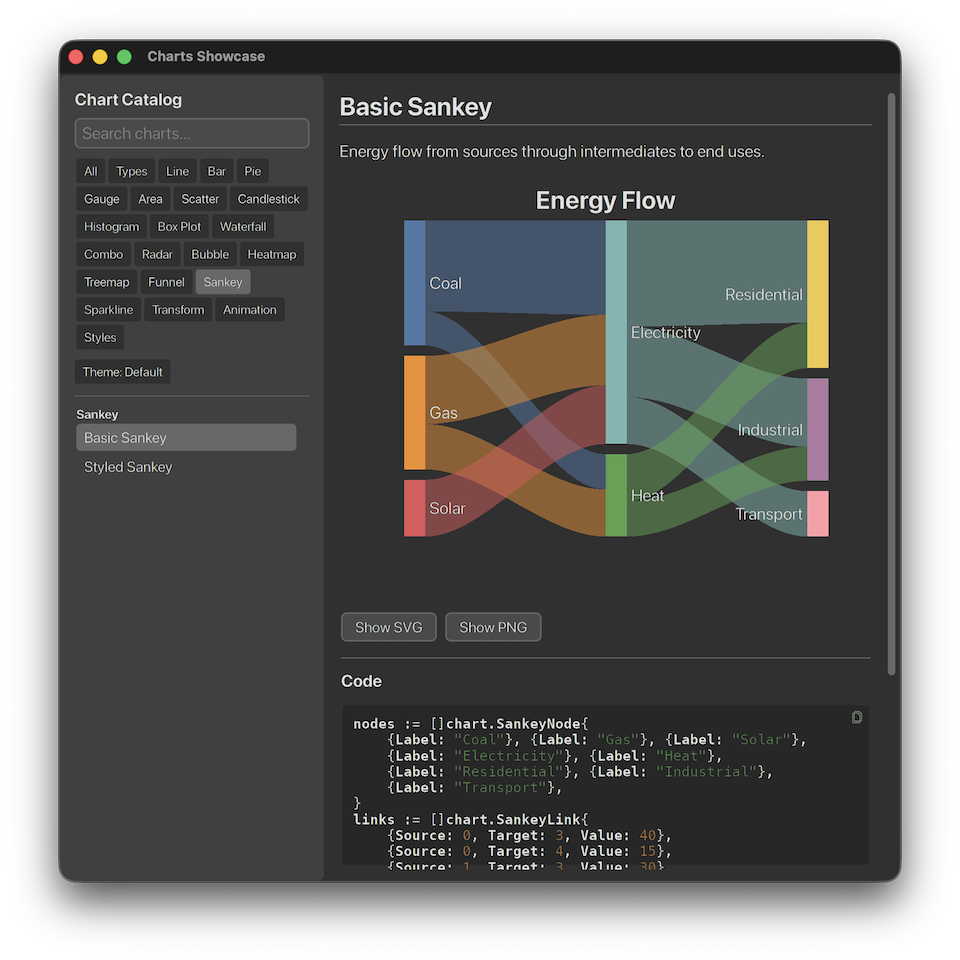This screenshot has height=960, width=960.
Task: Click the red Solar node bar
Action: [x=414, y=508]
